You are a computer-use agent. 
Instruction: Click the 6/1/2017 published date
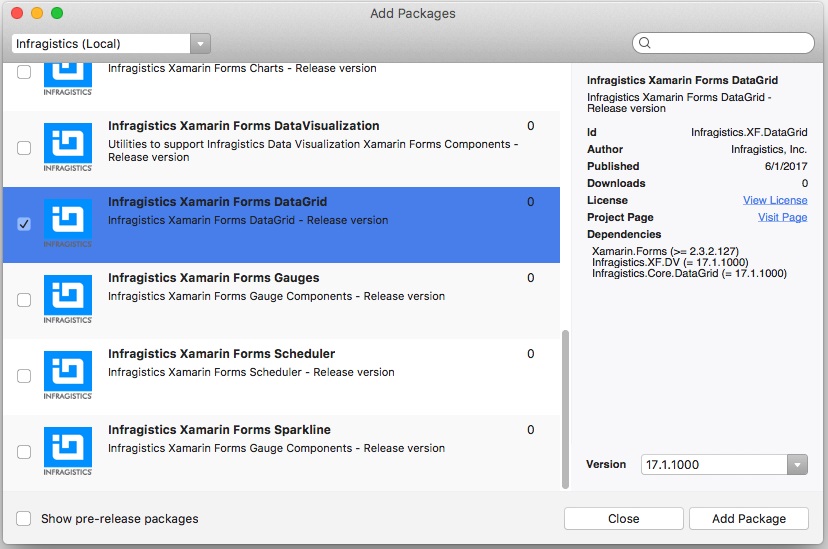[x=786, y=166]
